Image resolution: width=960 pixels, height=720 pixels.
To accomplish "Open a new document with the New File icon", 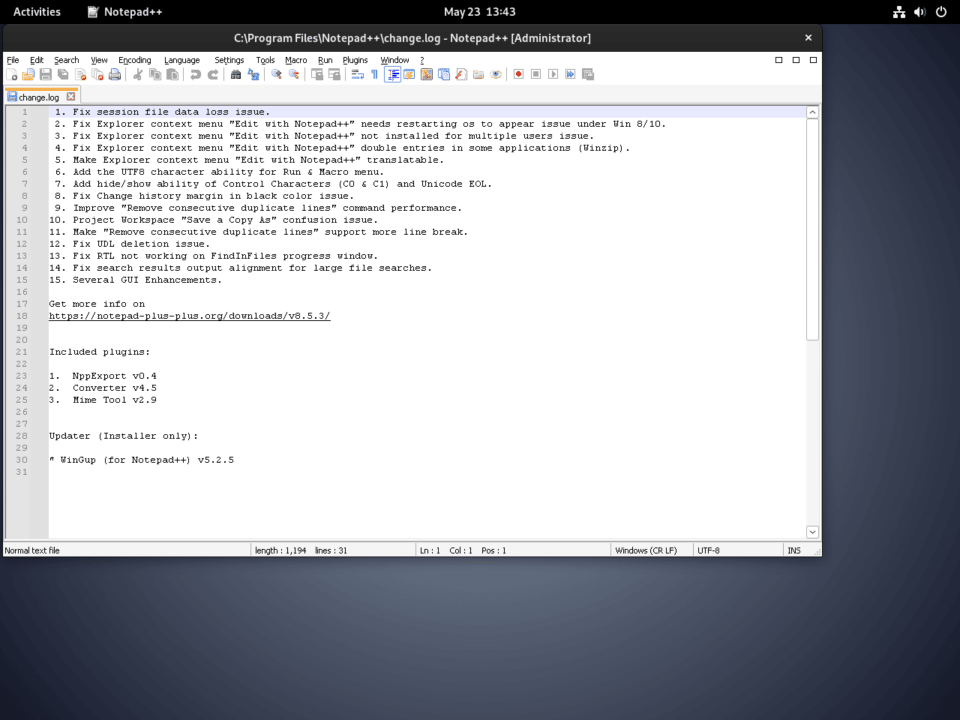I will (12, 74).
